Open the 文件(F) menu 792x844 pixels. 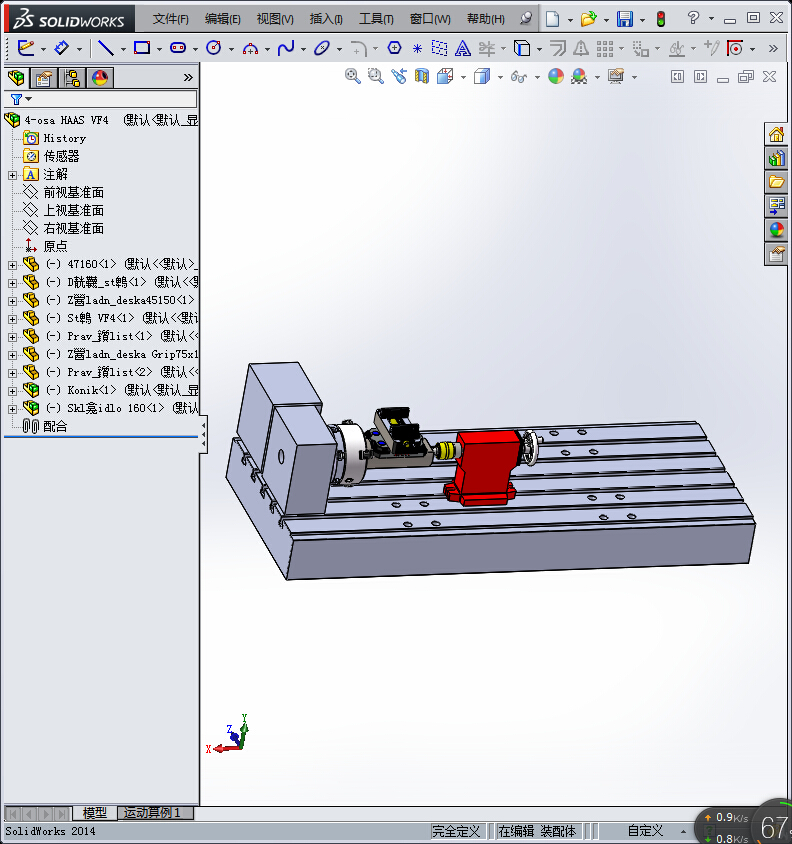171,19
